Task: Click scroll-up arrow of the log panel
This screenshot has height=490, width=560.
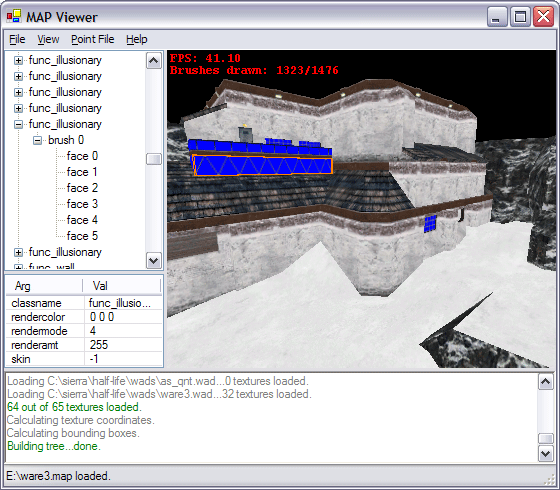Action: tap(546, 382)
